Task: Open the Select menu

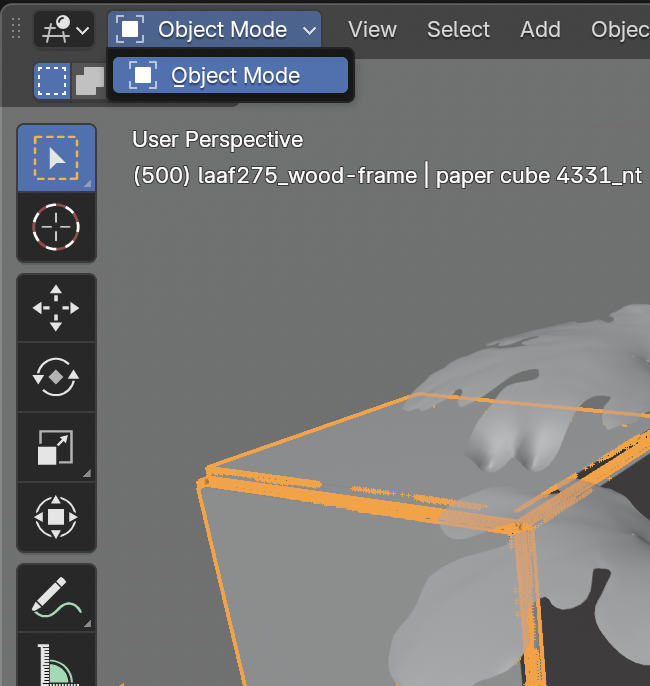Action: point(458,30)
